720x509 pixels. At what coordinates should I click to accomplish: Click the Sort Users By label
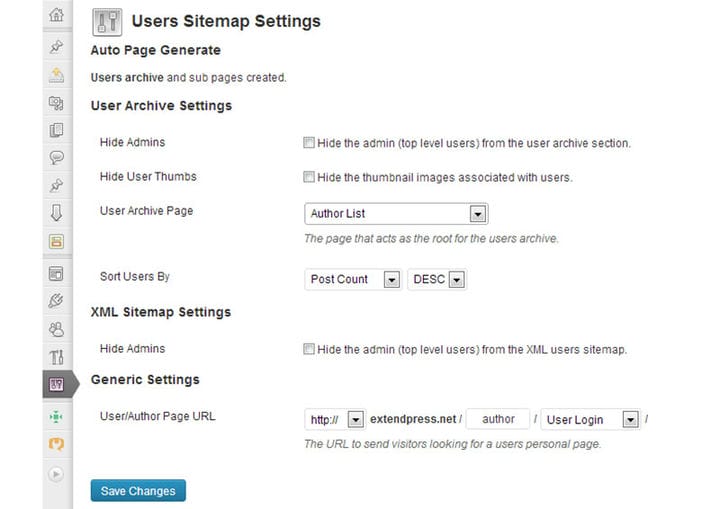click(x=135, y=277)
